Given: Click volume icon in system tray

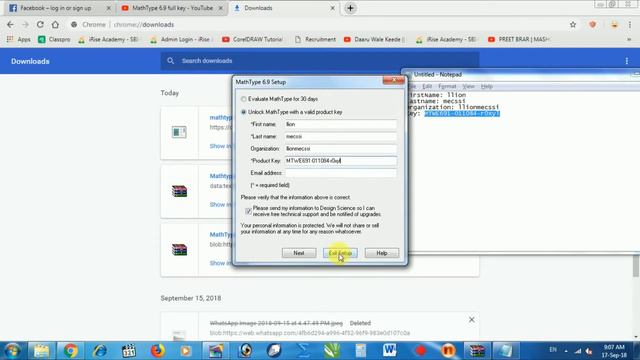Looking at the screenshot, I should 589,351.
